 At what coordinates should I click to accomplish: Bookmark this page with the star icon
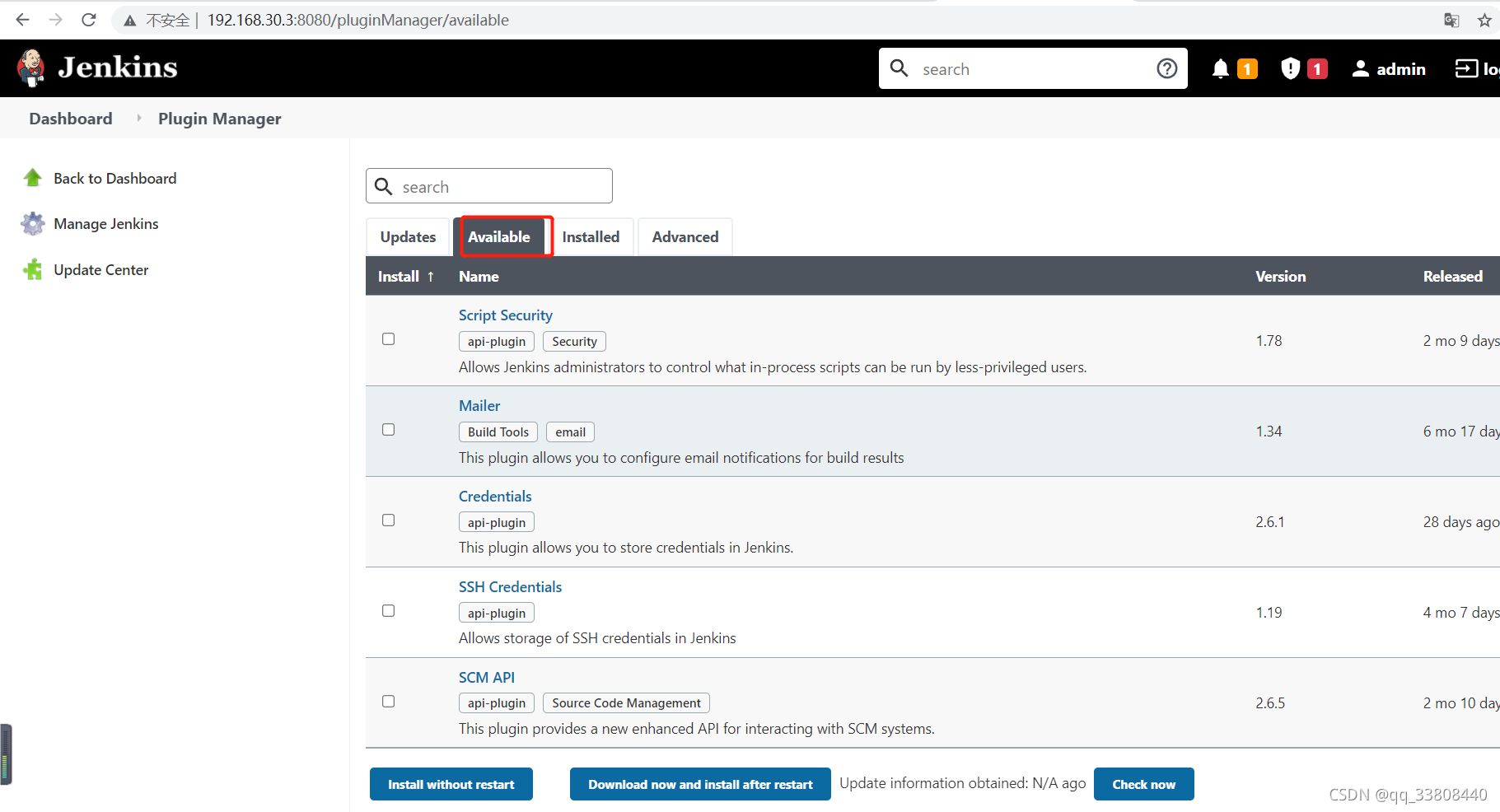tap(1484, 20)
